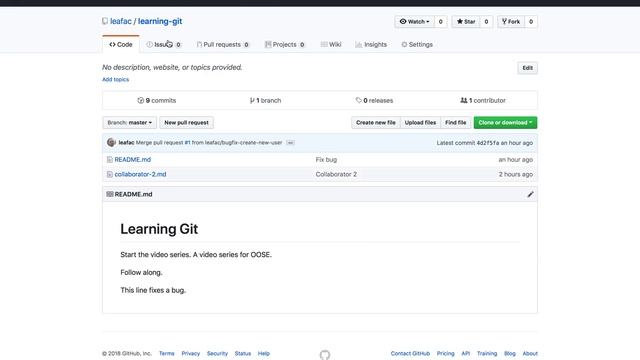Expand Clone or download dropdown
Image resolution: width=640 pixels, height=360 pixels.
tap(505, 122)
